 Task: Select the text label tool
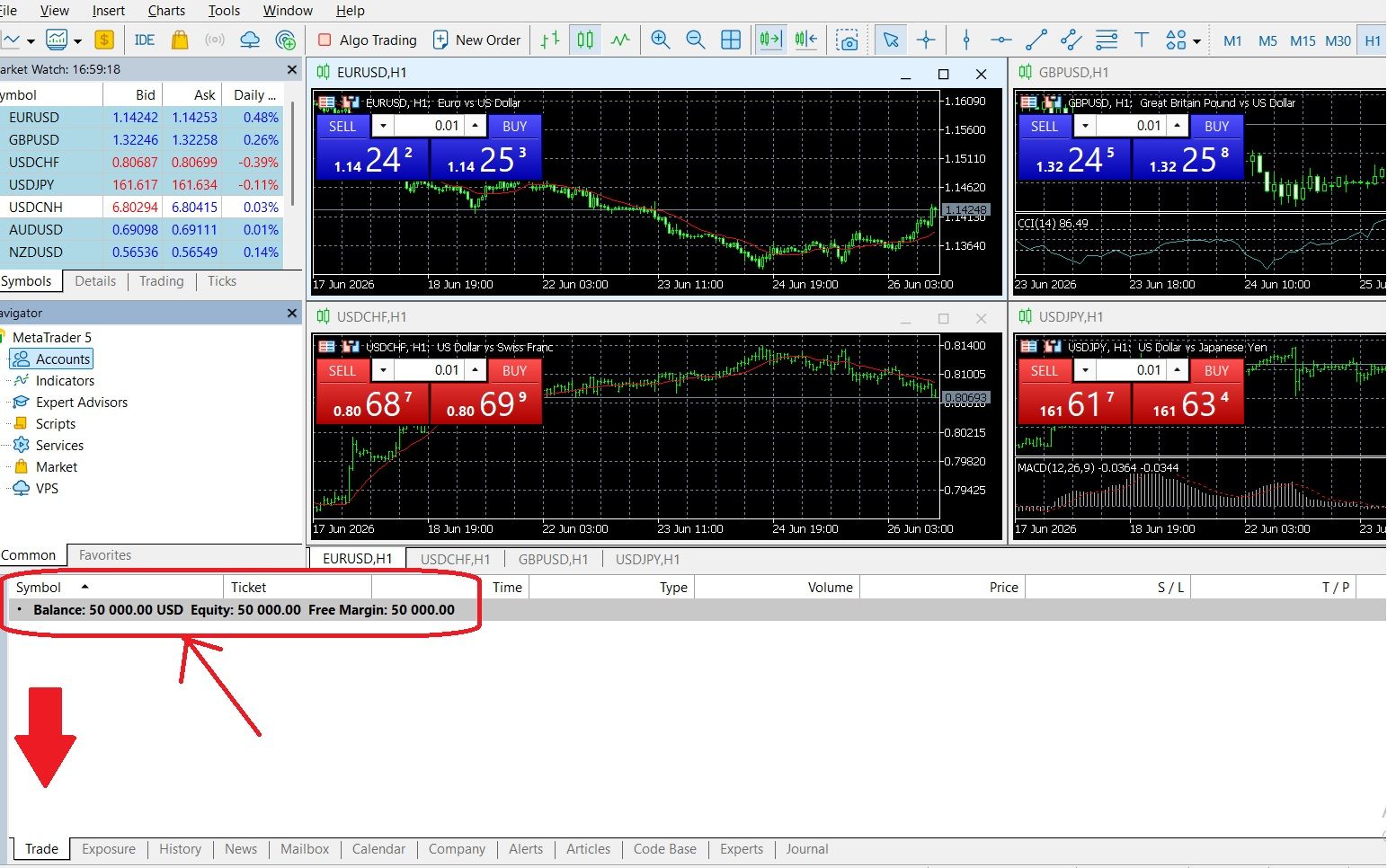1142,40
